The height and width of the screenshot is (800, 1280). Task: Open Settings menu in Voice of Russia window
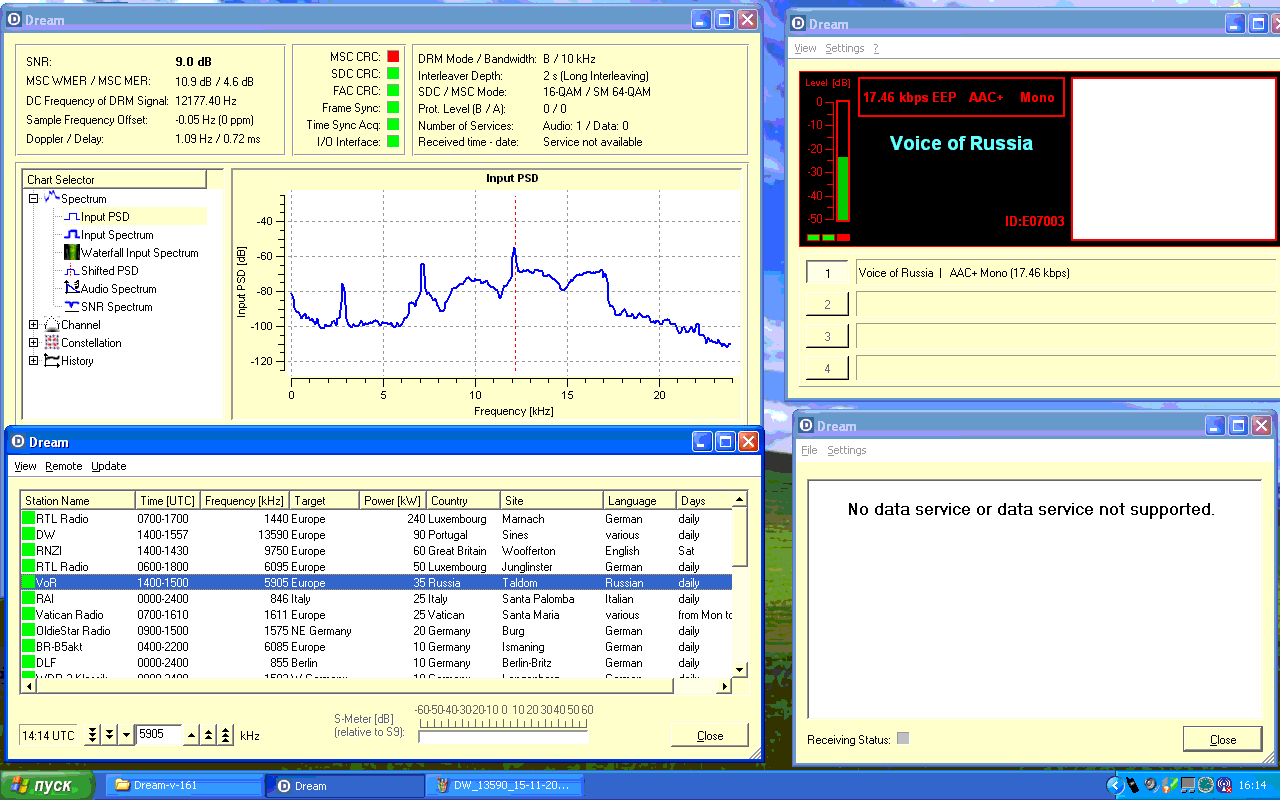[845, 48]
